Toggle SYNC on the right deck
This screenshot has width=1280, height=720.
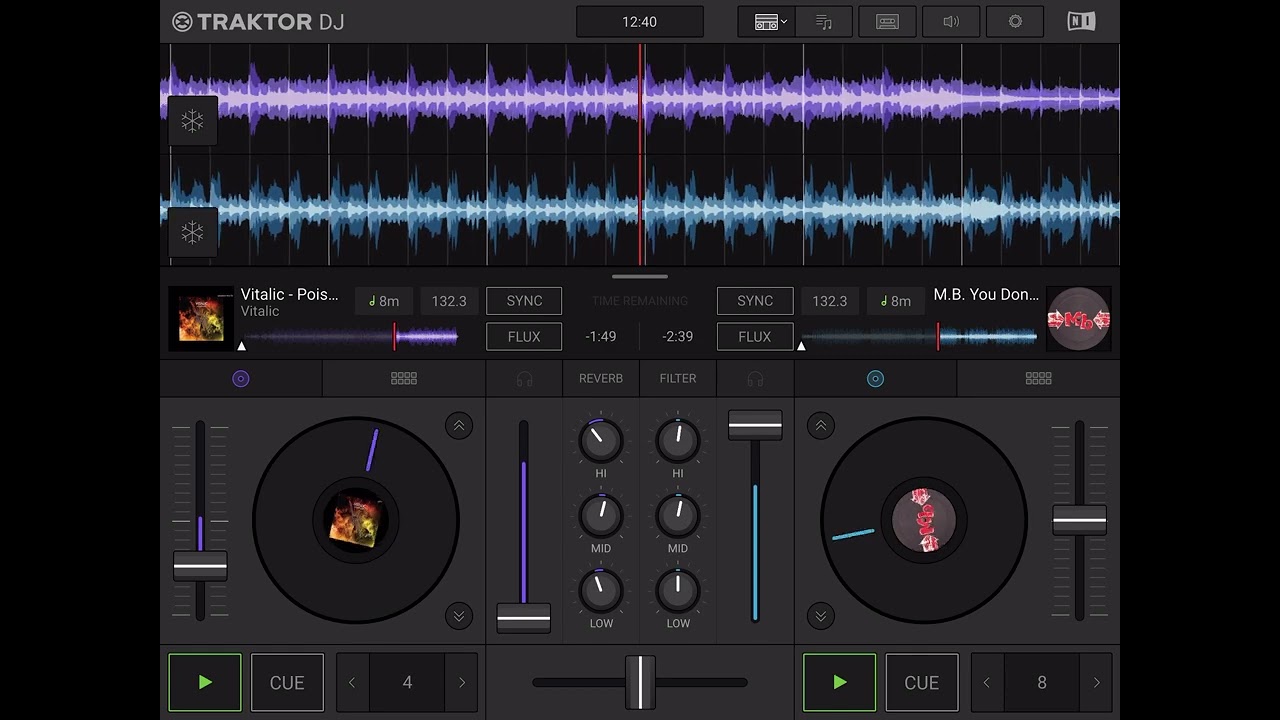tap(755, 301)
